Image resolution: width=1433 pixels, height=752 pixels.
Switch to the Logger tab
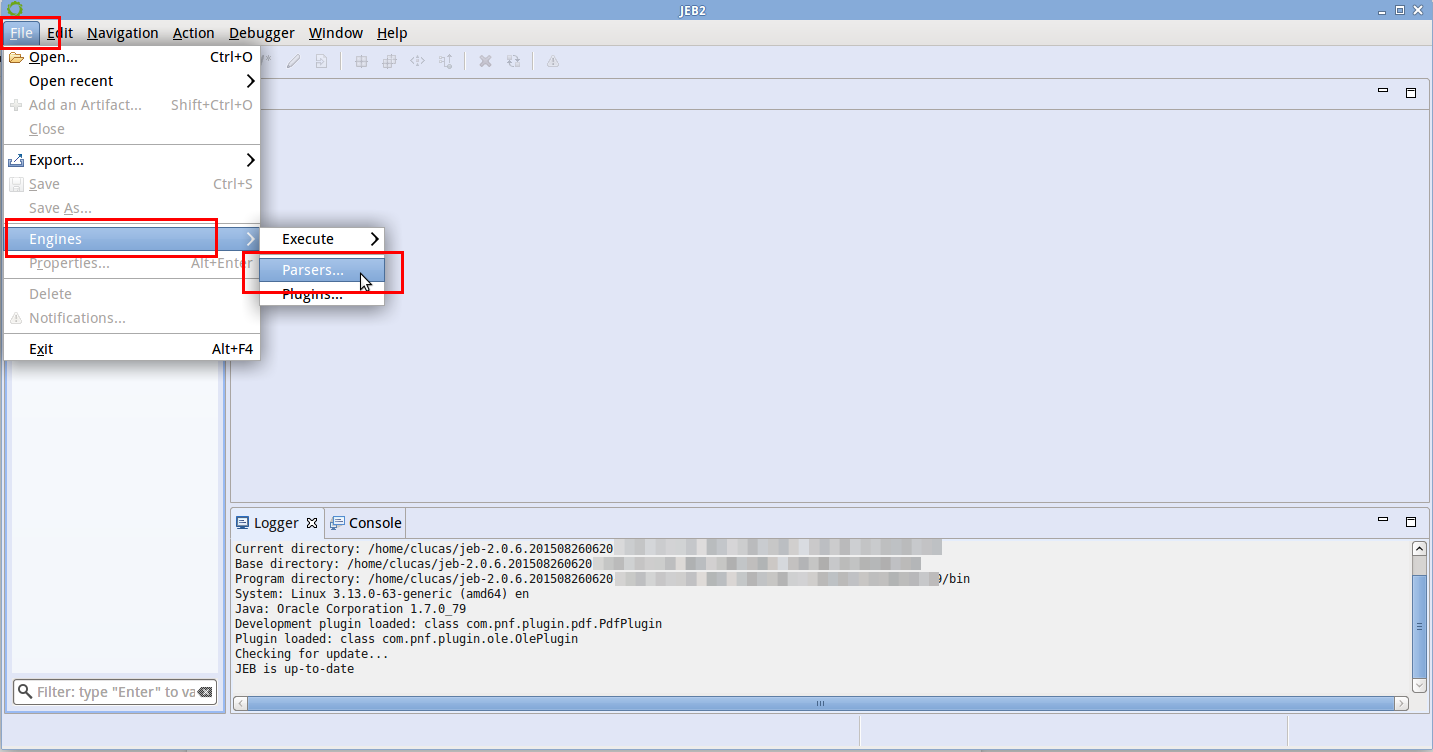pos(275,523)
